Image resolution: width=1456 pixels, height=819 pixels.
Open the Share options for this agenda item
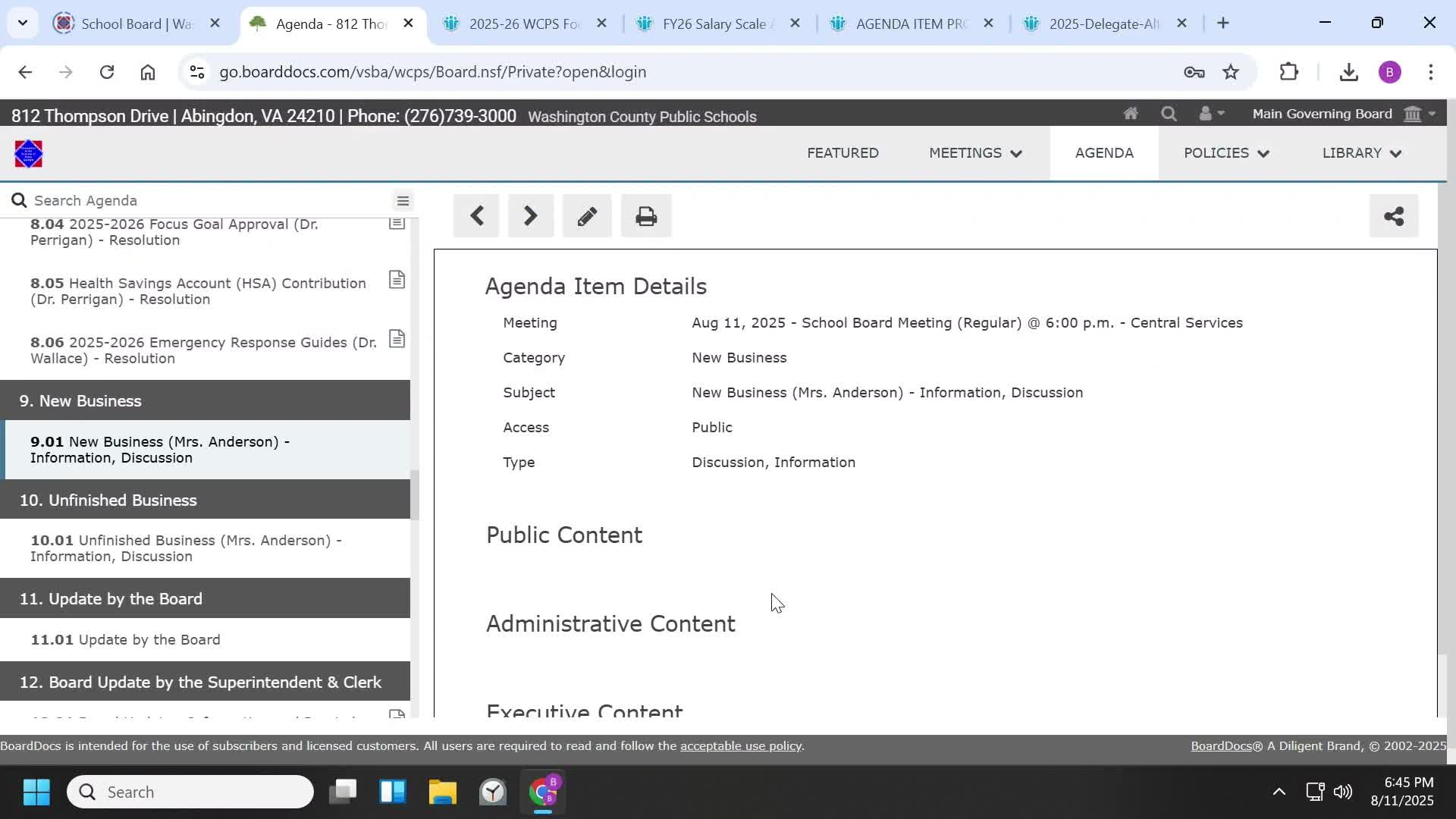tap(1394, 215)
